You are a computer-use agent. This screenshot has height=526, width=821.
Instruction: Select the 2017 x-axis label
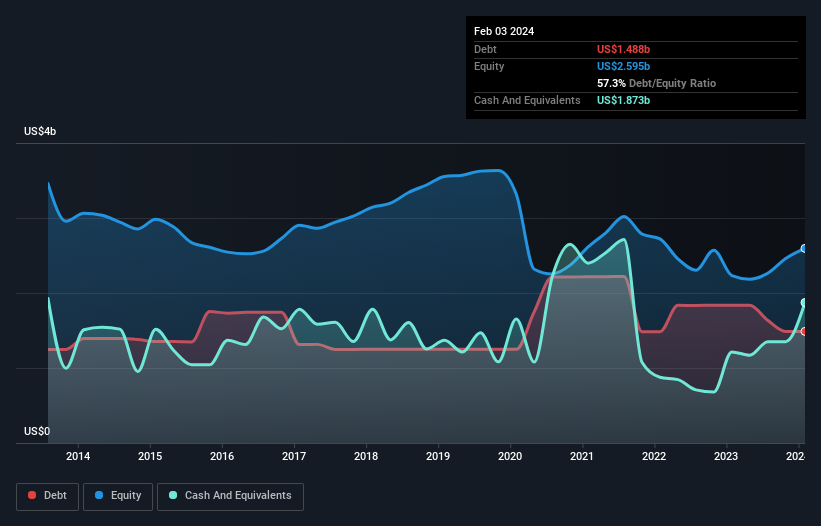(294, 456)
